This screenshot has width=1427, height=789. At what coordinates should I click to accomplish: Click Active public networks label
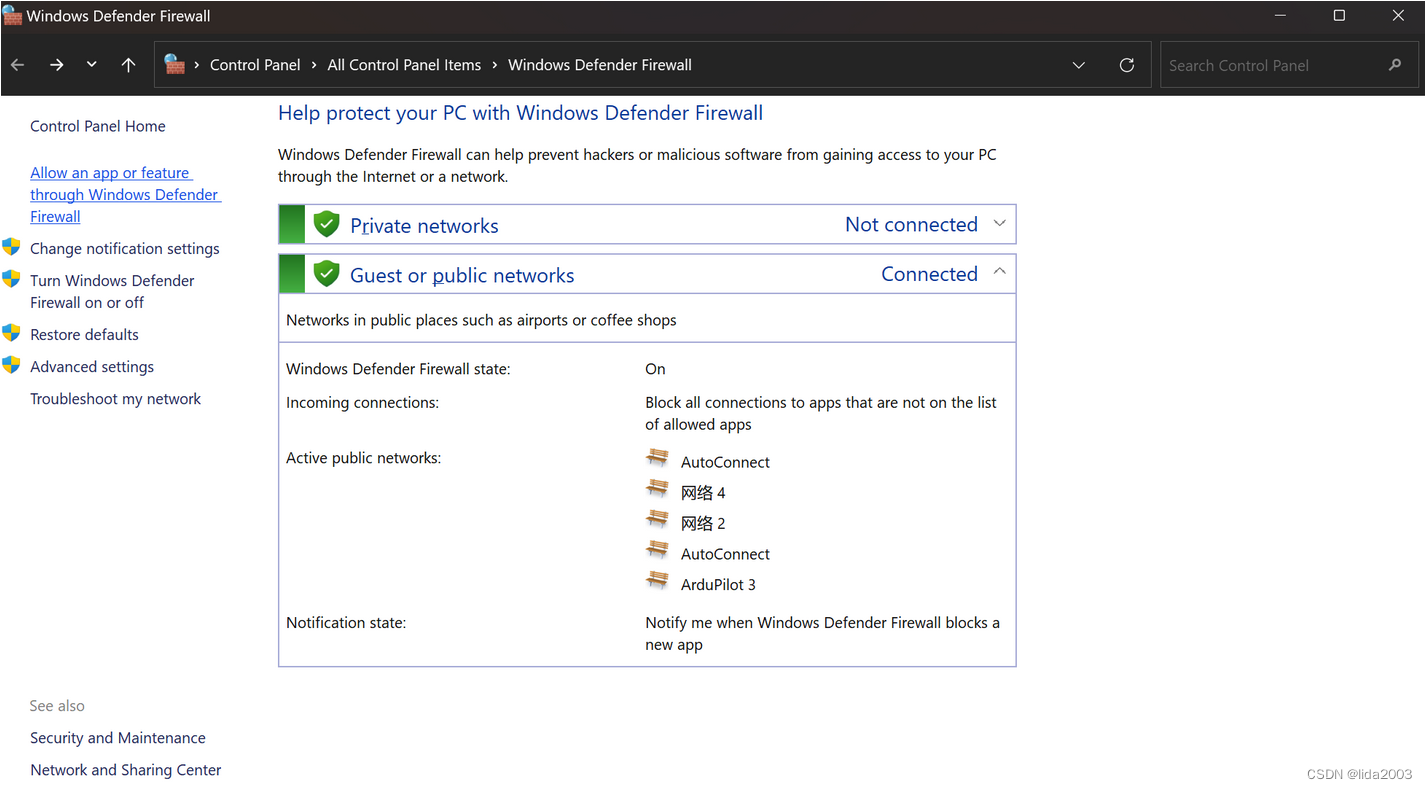tap(363, 458)
